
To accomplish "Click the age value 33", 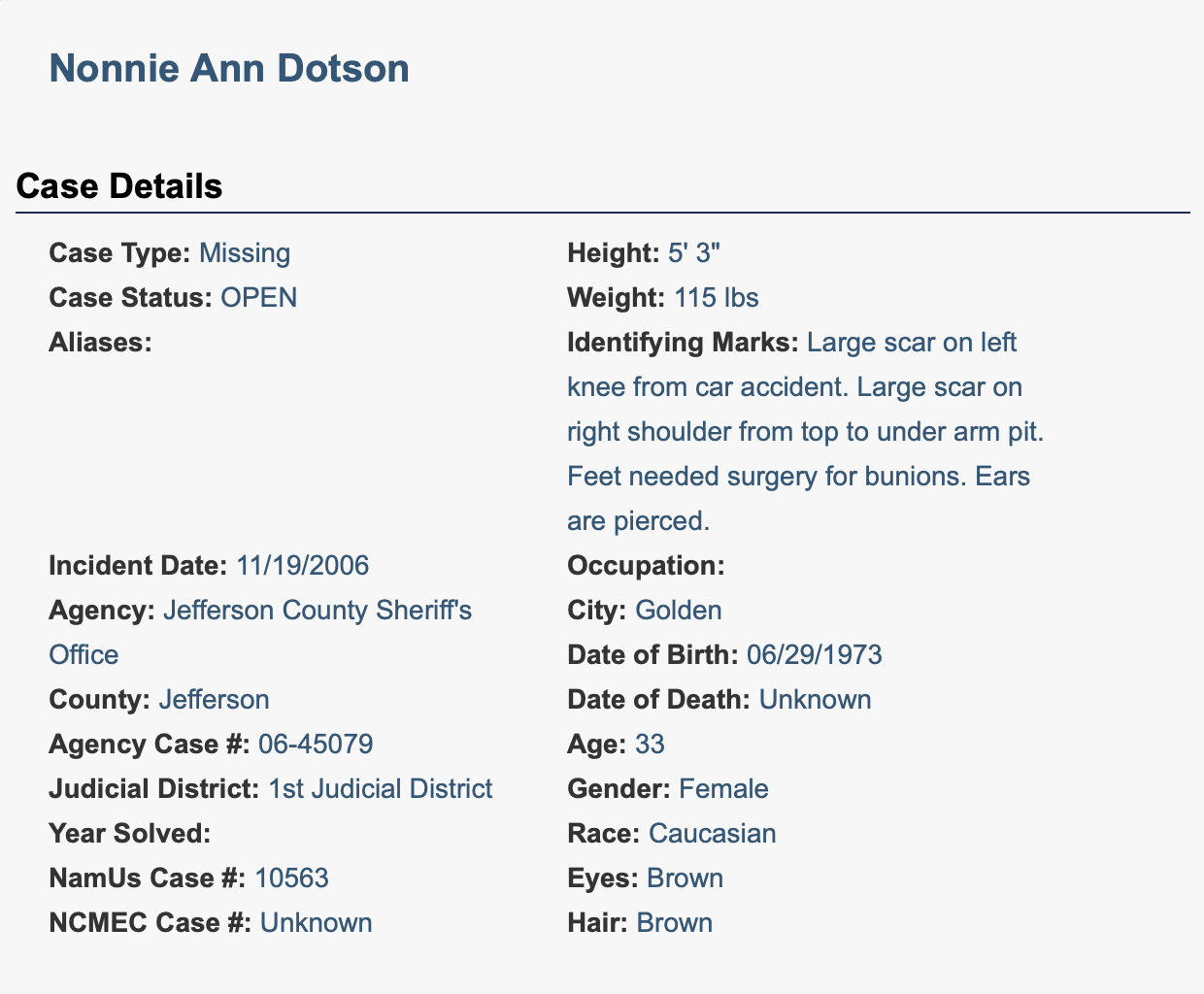I will (650, 745).
